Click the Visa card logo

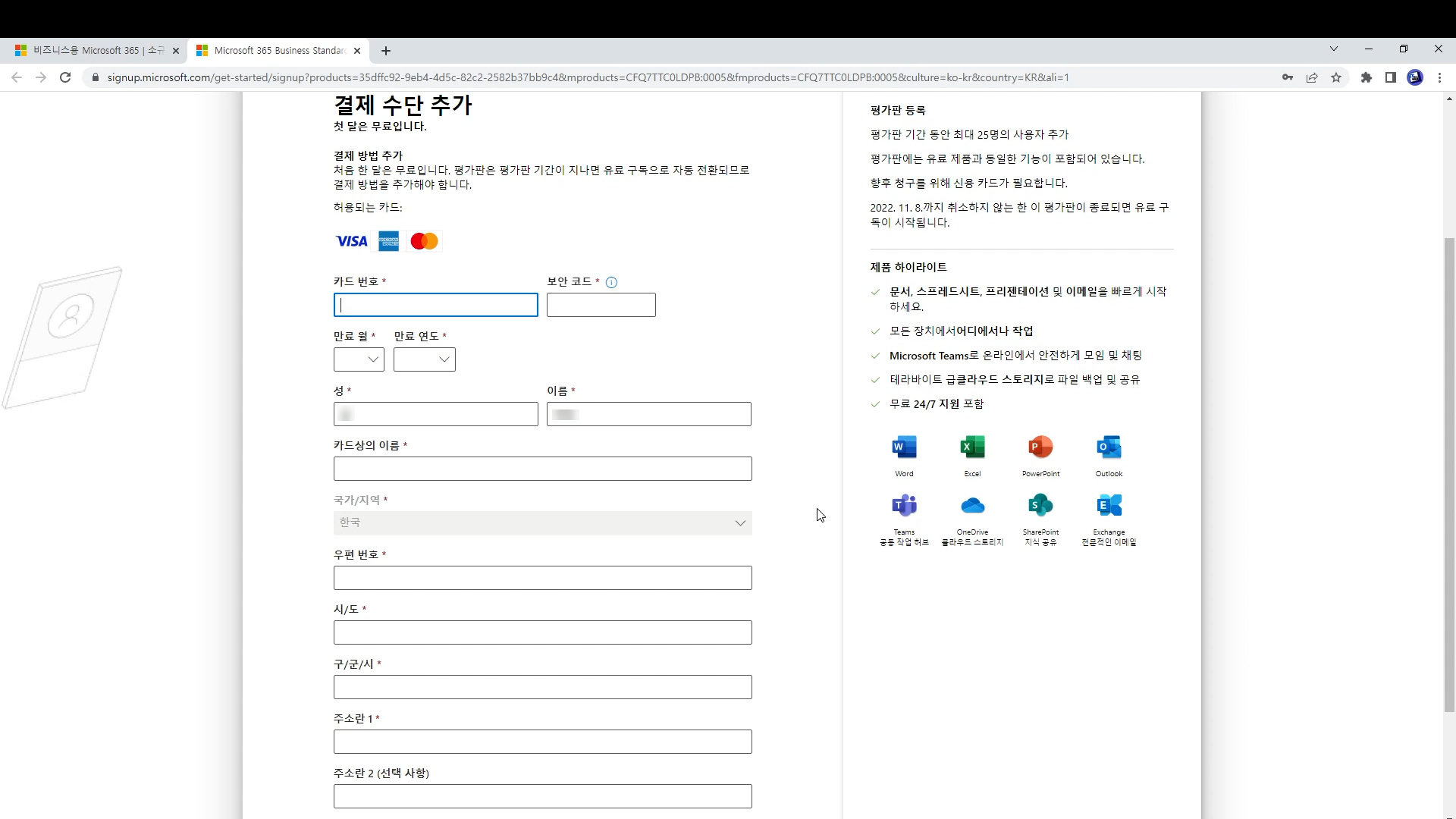coord(352,241)
